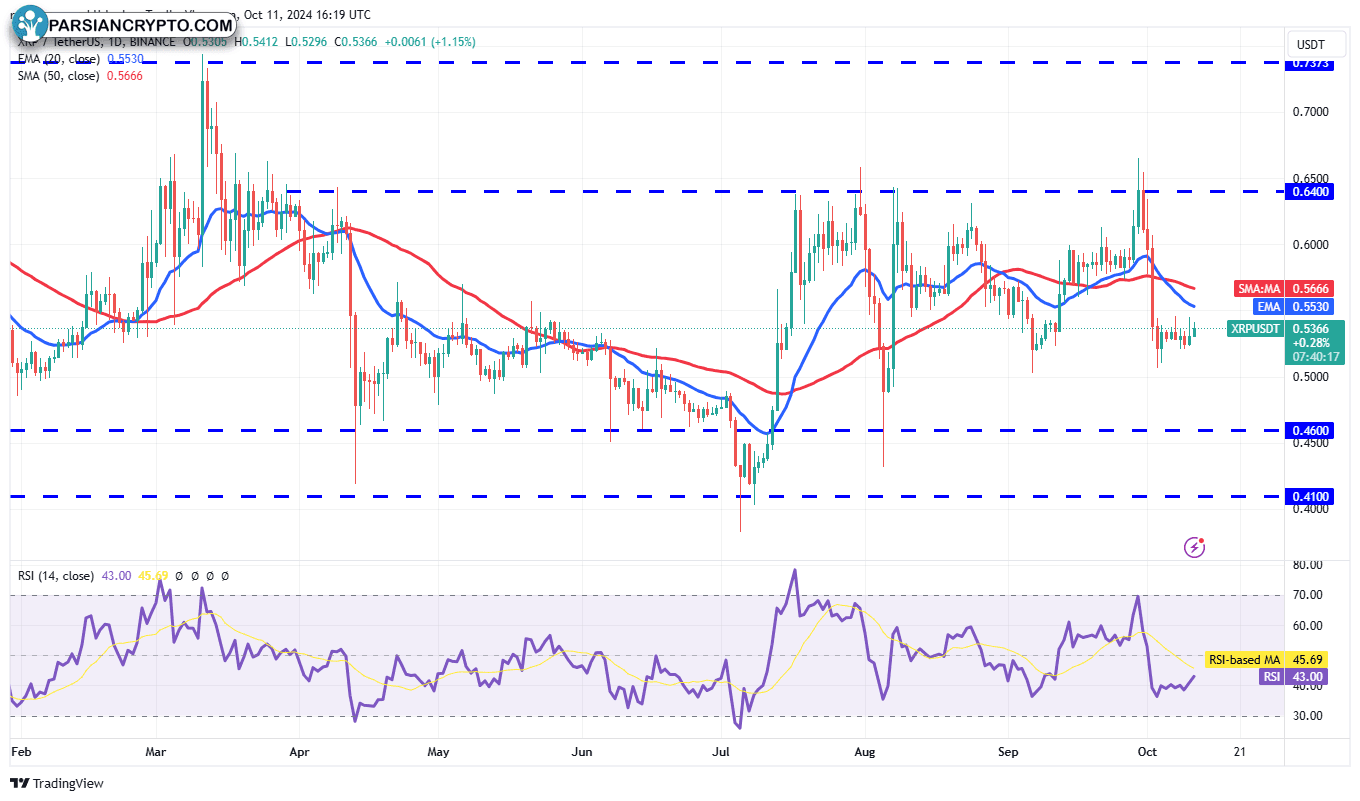This screenshot has width=1360, height=801.
Task: Click the Sep label on time axis
Action: 1008,751
